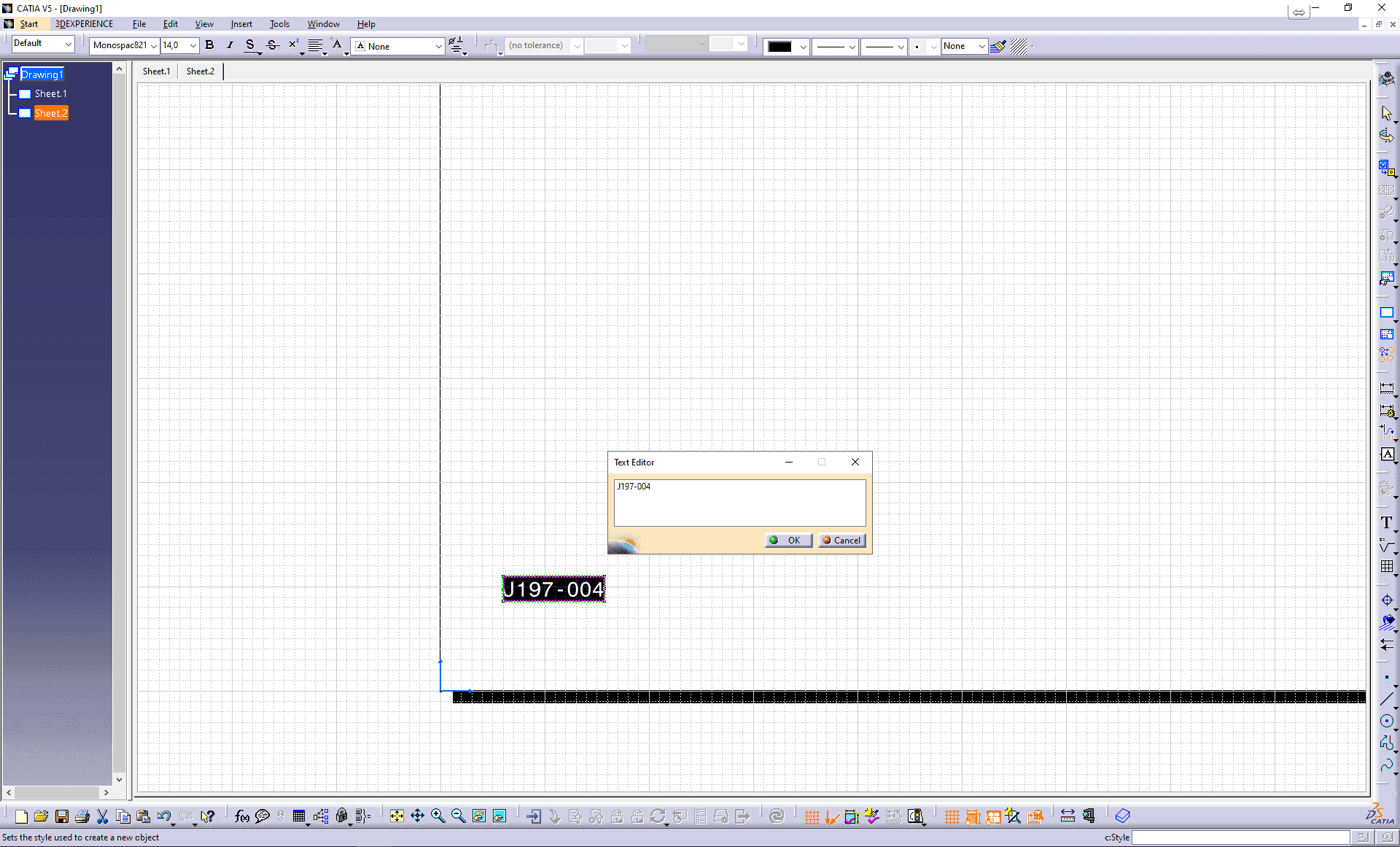Click the hatching Pattern icon
1400x847 pixels.
(x=1019, y=46)
